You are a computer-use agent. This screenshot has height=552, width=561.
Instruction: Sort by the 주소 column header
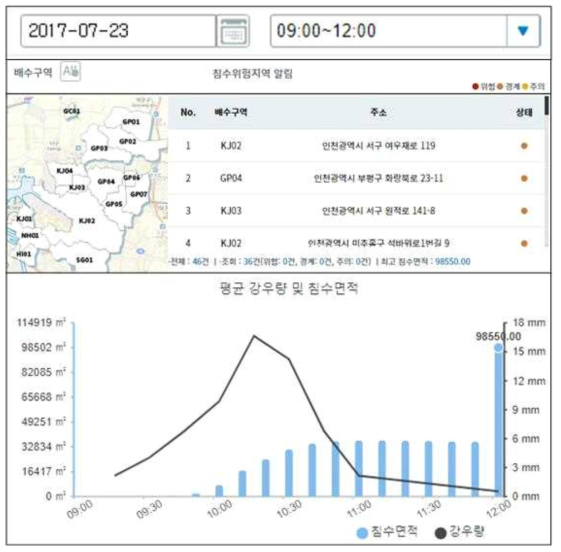tap(378, 112)
